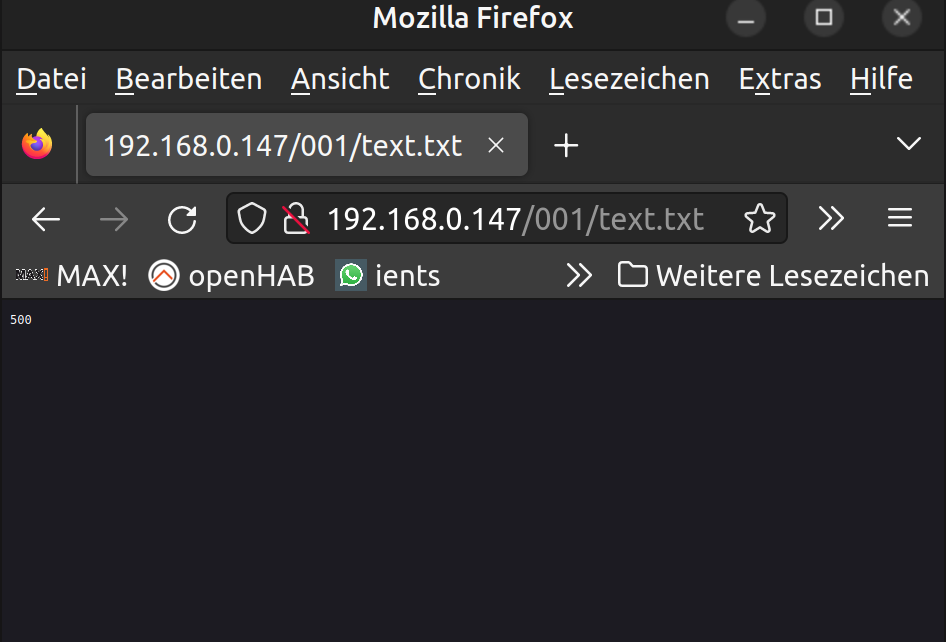Viewport: 946px width, 642px height.
Task: Open the Datei menu
Action: click(x=52, y=79)
